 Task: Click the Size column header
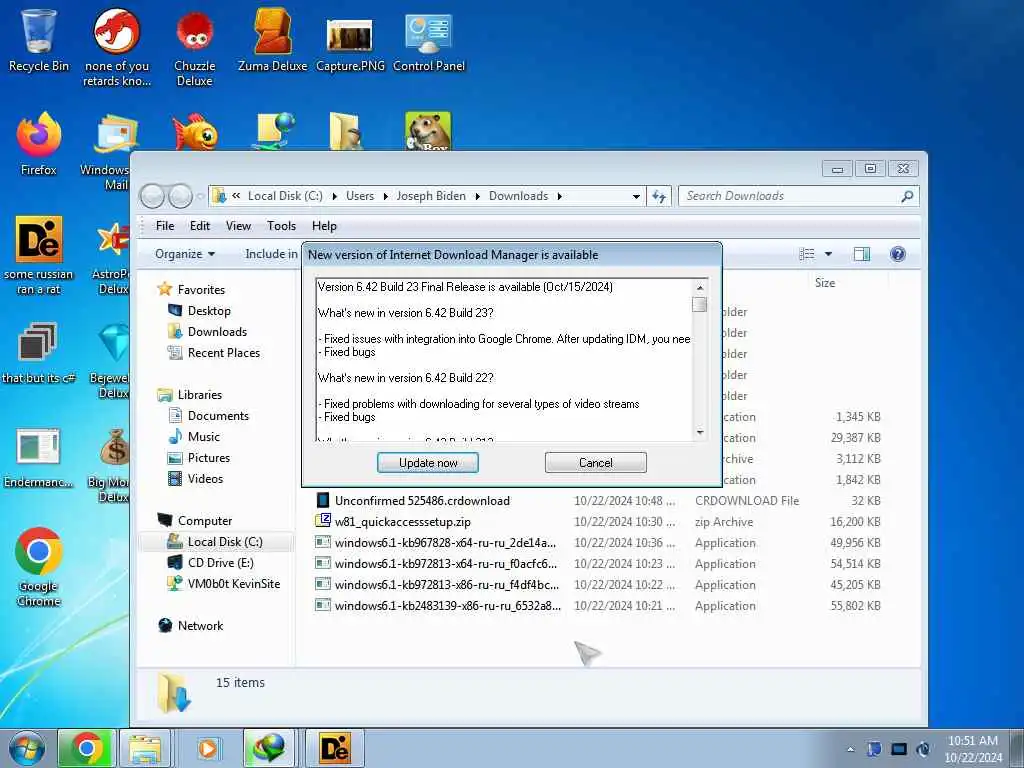[x=825, y=283]
